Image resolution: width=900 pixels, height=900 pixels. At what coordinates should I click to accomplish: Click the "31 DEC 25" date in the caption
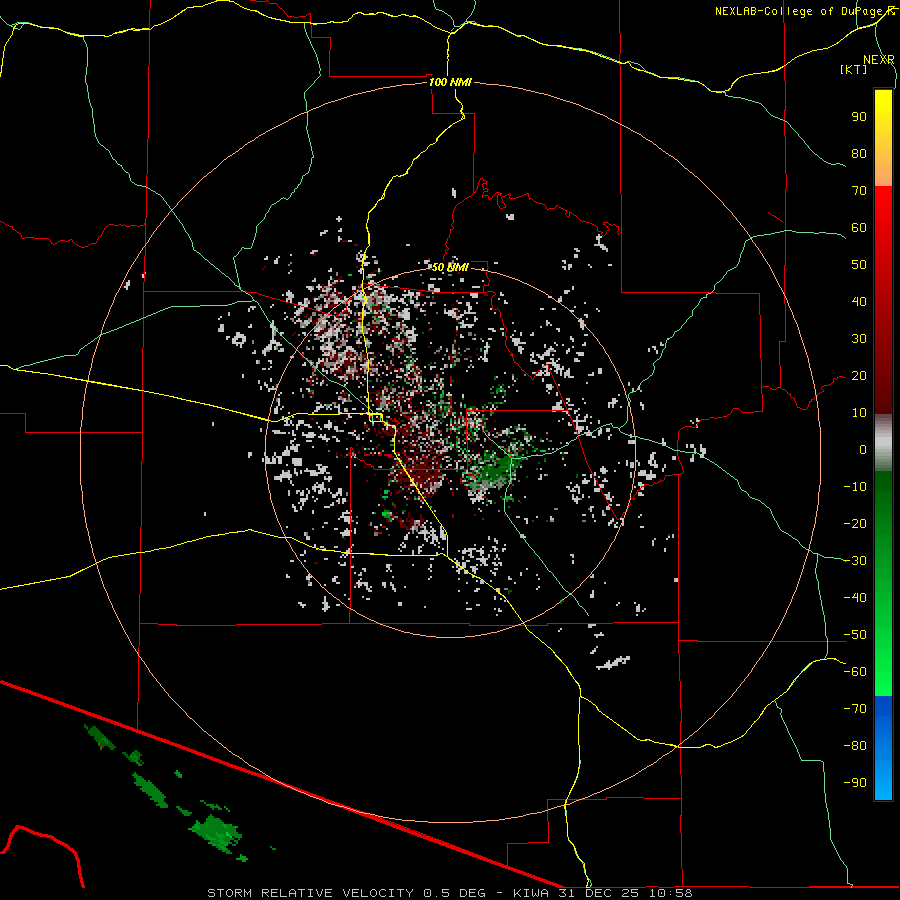click(x=599, y=893)
